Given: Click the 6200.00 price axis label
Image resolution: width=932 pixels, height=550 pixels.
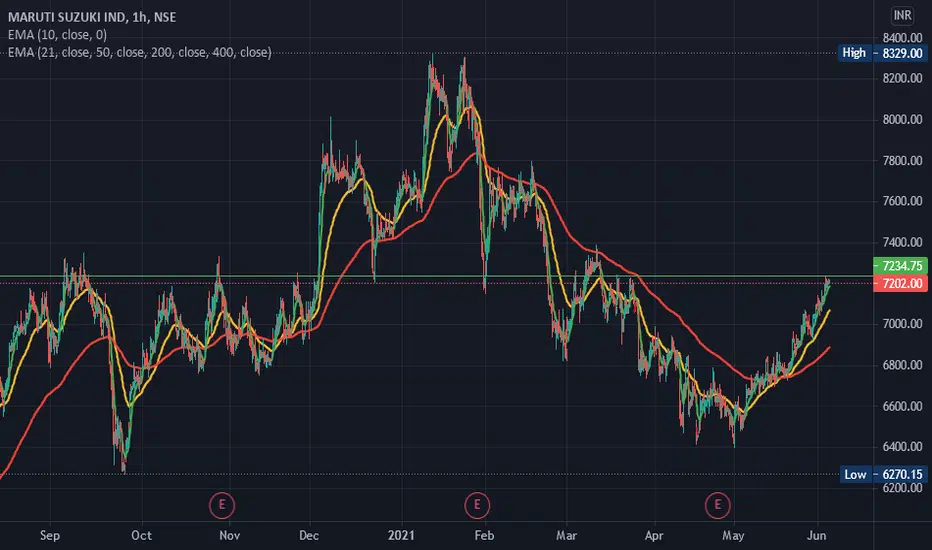Looking at the screenshot, I should (x=902, y=488).
